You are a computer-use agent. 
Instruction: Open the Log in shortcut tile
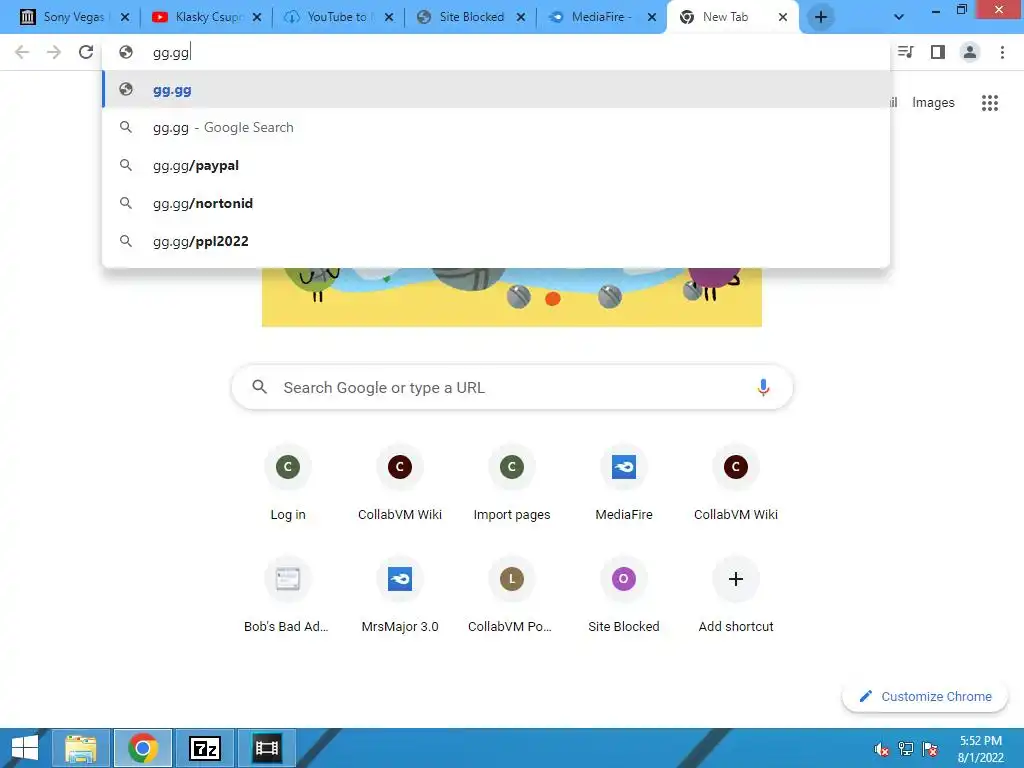tap(288, 483)
